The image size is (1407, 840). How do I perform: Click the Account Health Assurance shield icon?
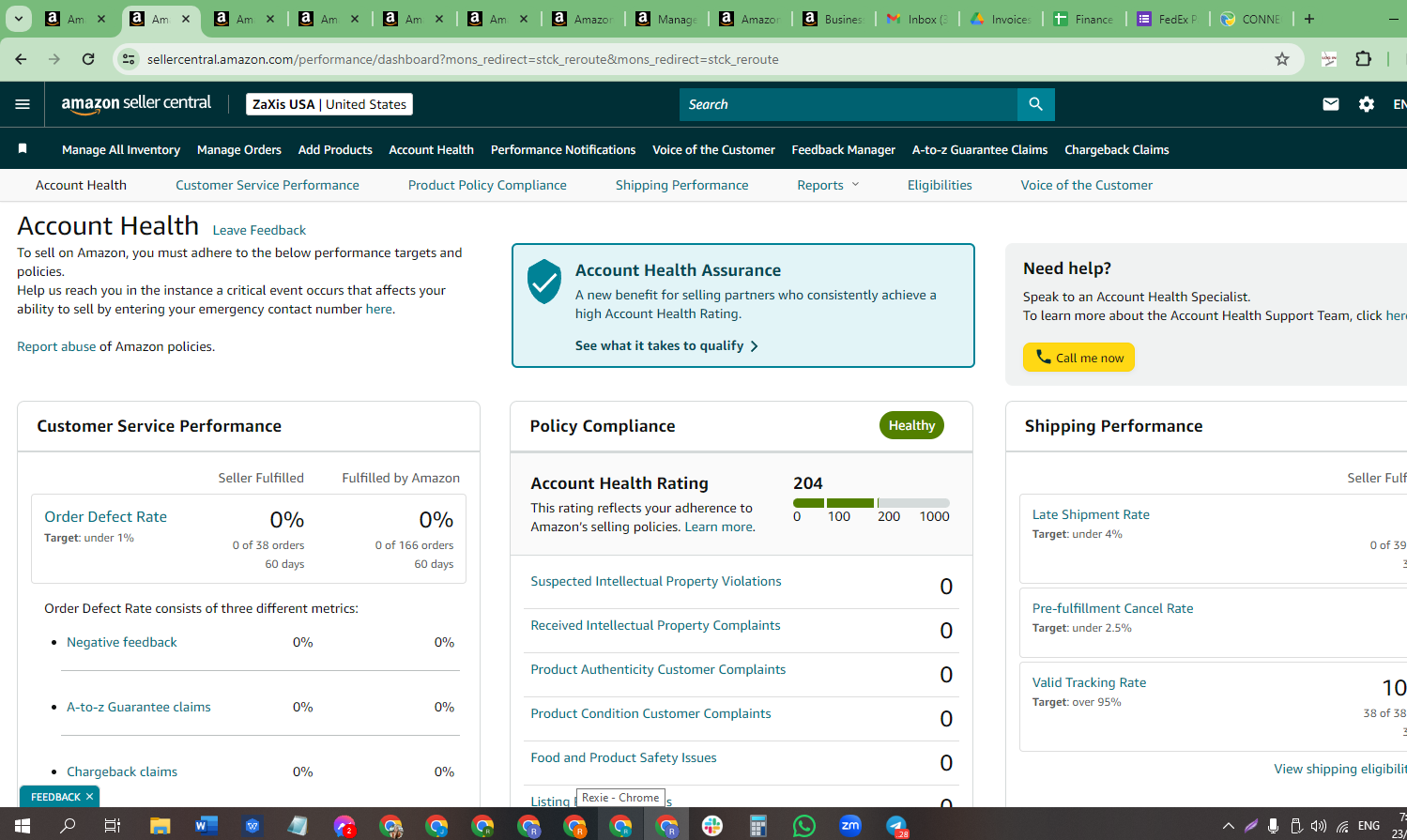tap(544, 282)
